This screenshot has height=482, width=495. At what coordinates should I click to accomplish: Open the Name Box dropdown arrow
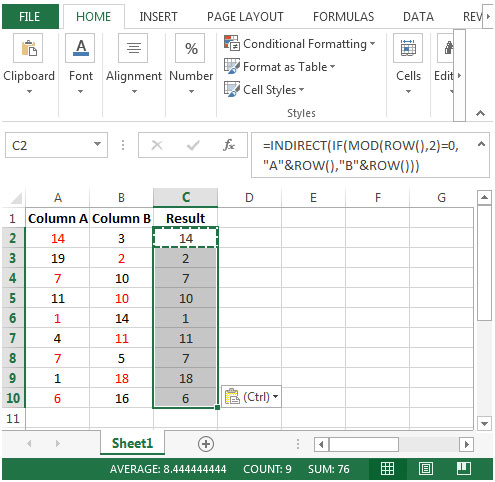(97, 144)
